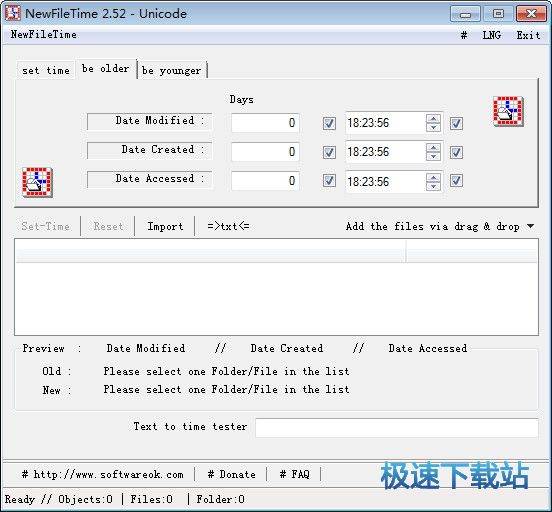The width and height of the screenshot is (552, 512).
Task: Toggle the Date Modified time checkbox
Action: (456, 123)
